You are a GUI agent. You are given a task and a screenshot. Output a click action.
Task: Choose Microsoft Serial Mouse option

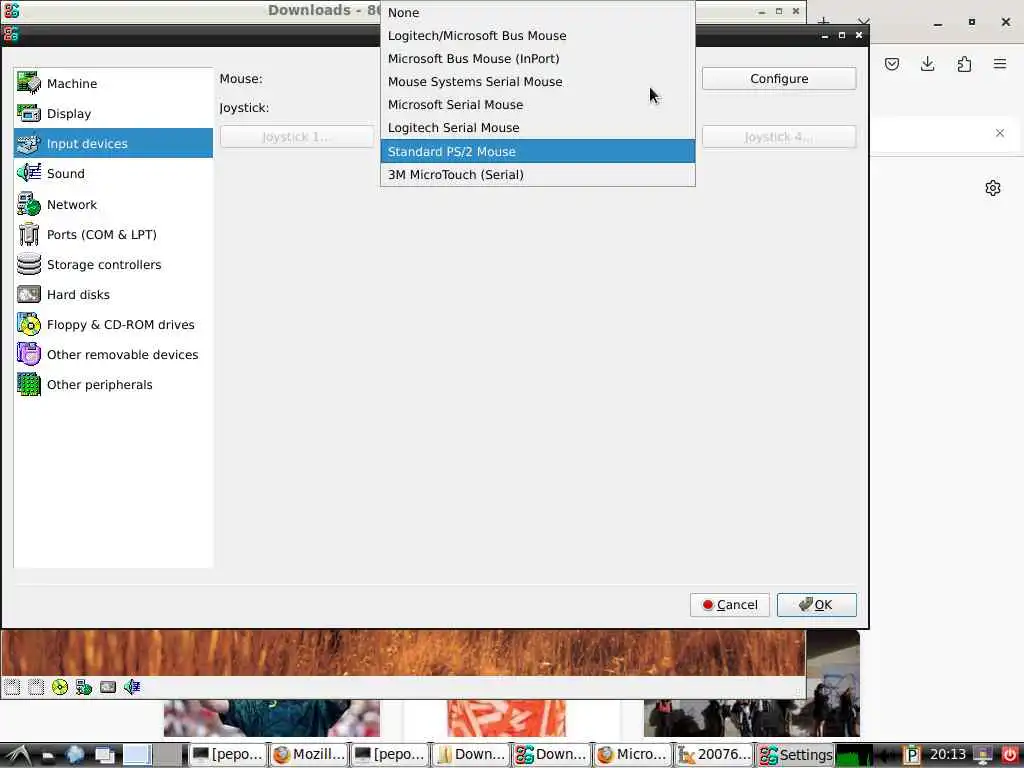click(x=537, y=104)
